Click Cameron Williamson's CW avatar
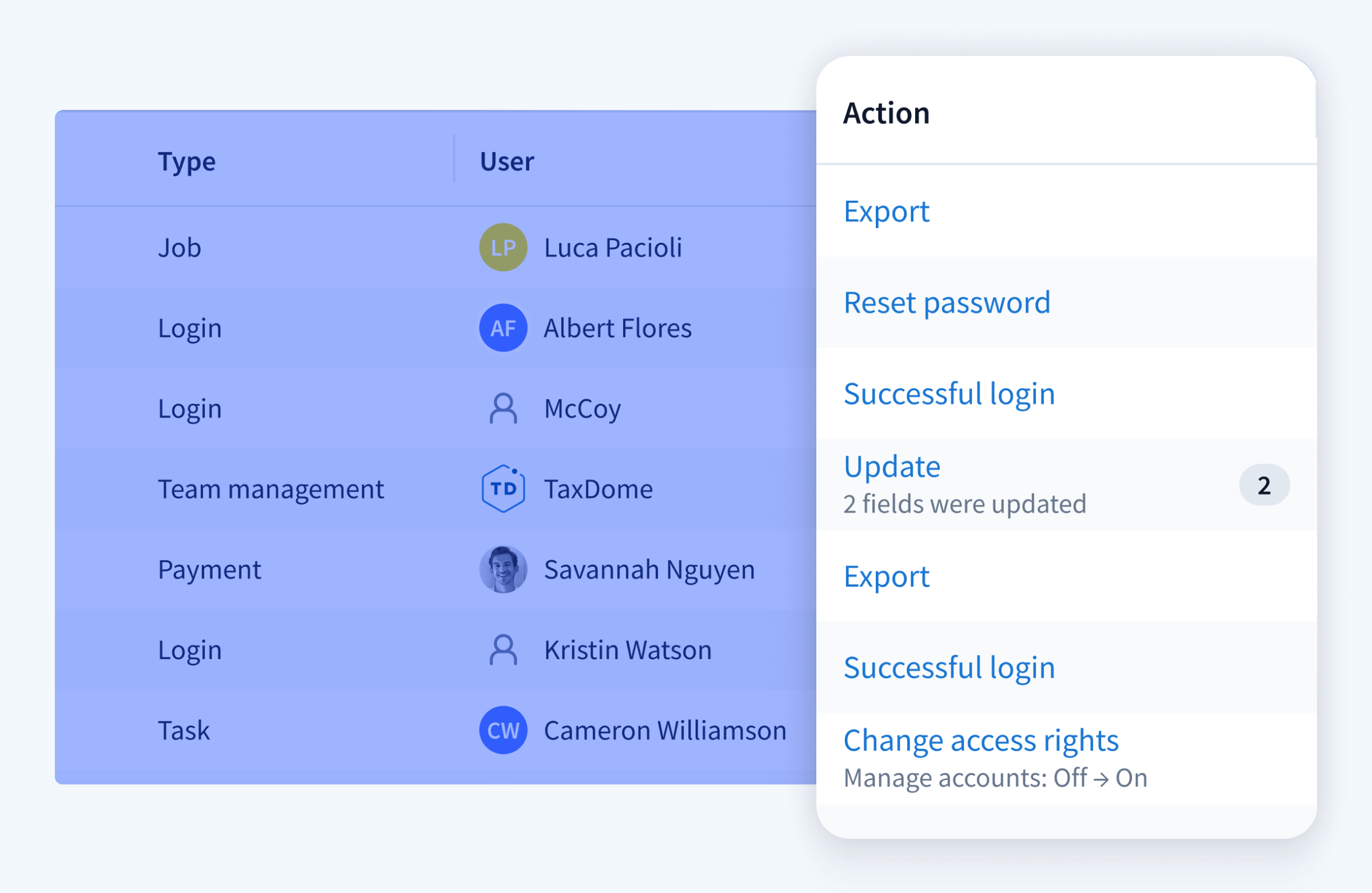 pyautogui.click(x=503, y=731)
